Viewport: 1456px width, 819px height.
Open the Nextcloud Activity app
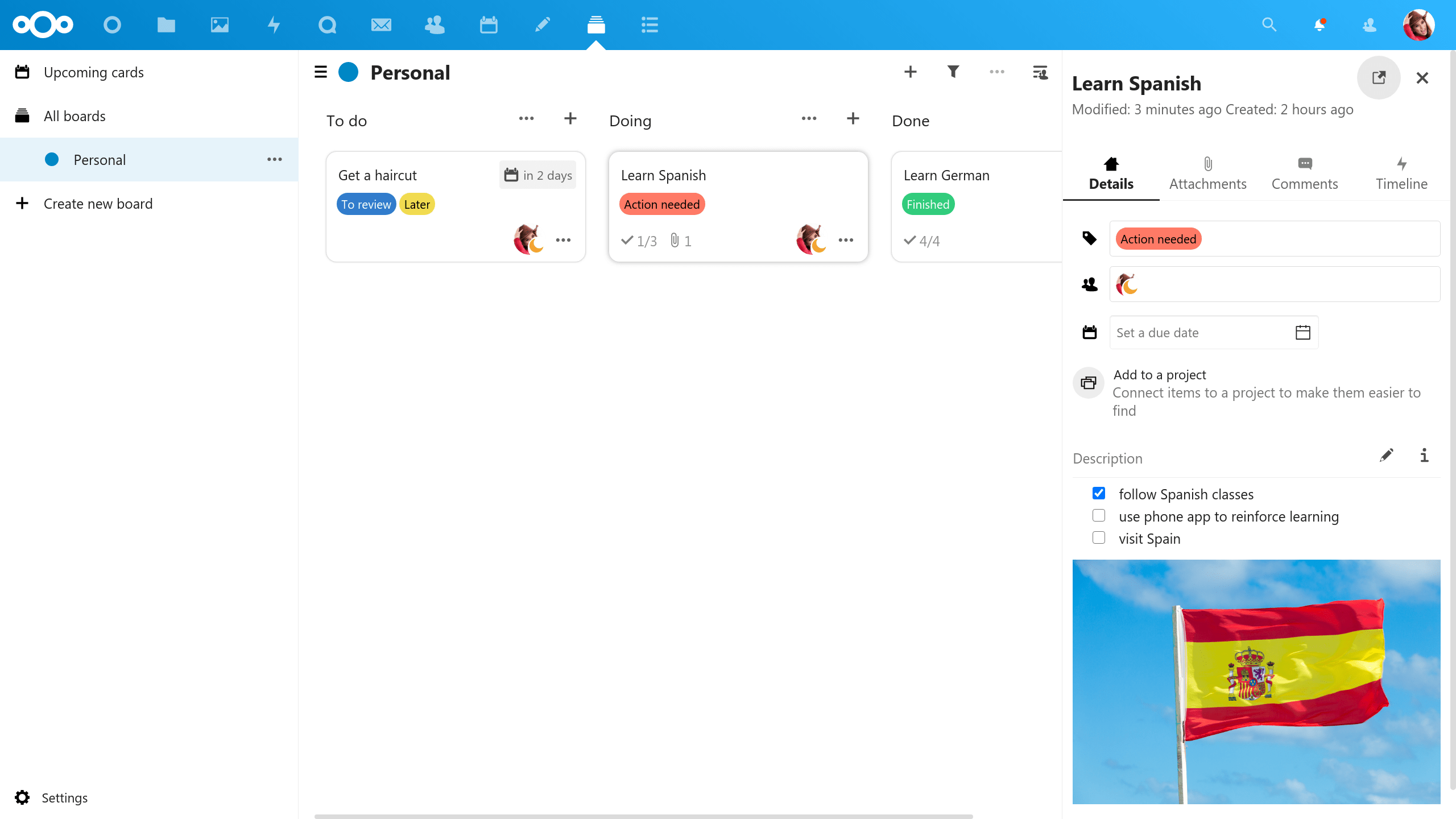point(273,25)
